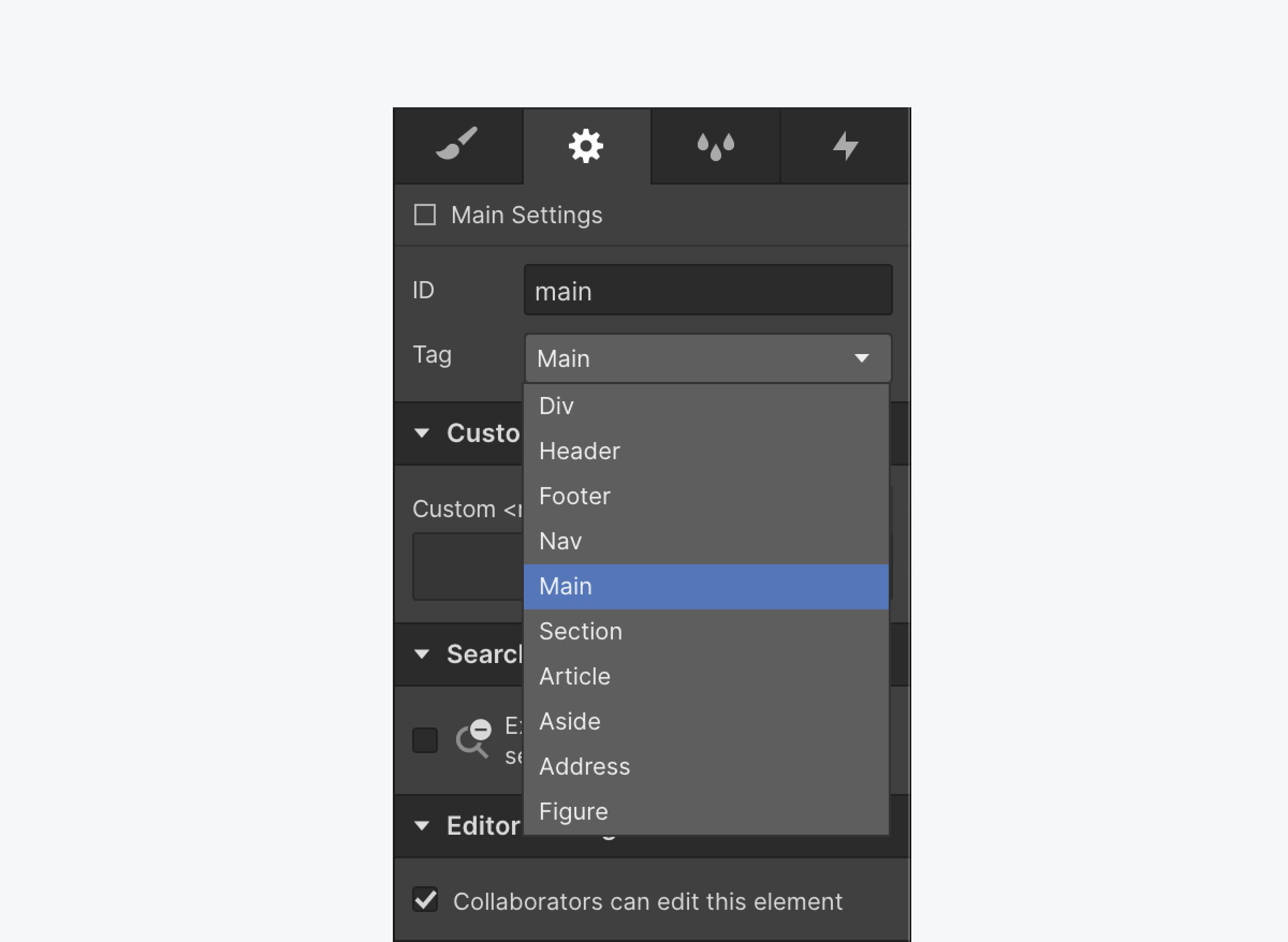Select Section tag option
Image resolution: width=1288 pixels, height=942 pixels.
click(x=580, y=631)
